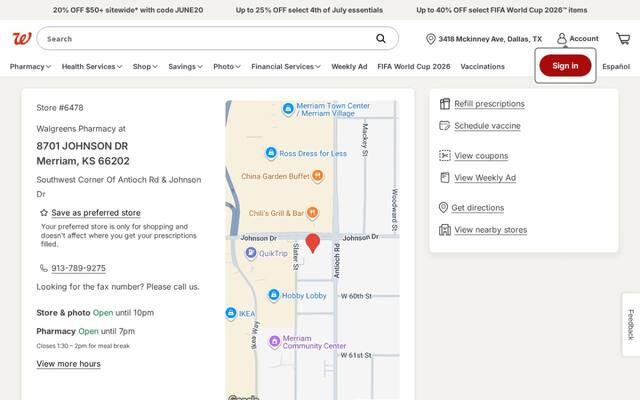Expand the Savings menu

pos(185,66)
